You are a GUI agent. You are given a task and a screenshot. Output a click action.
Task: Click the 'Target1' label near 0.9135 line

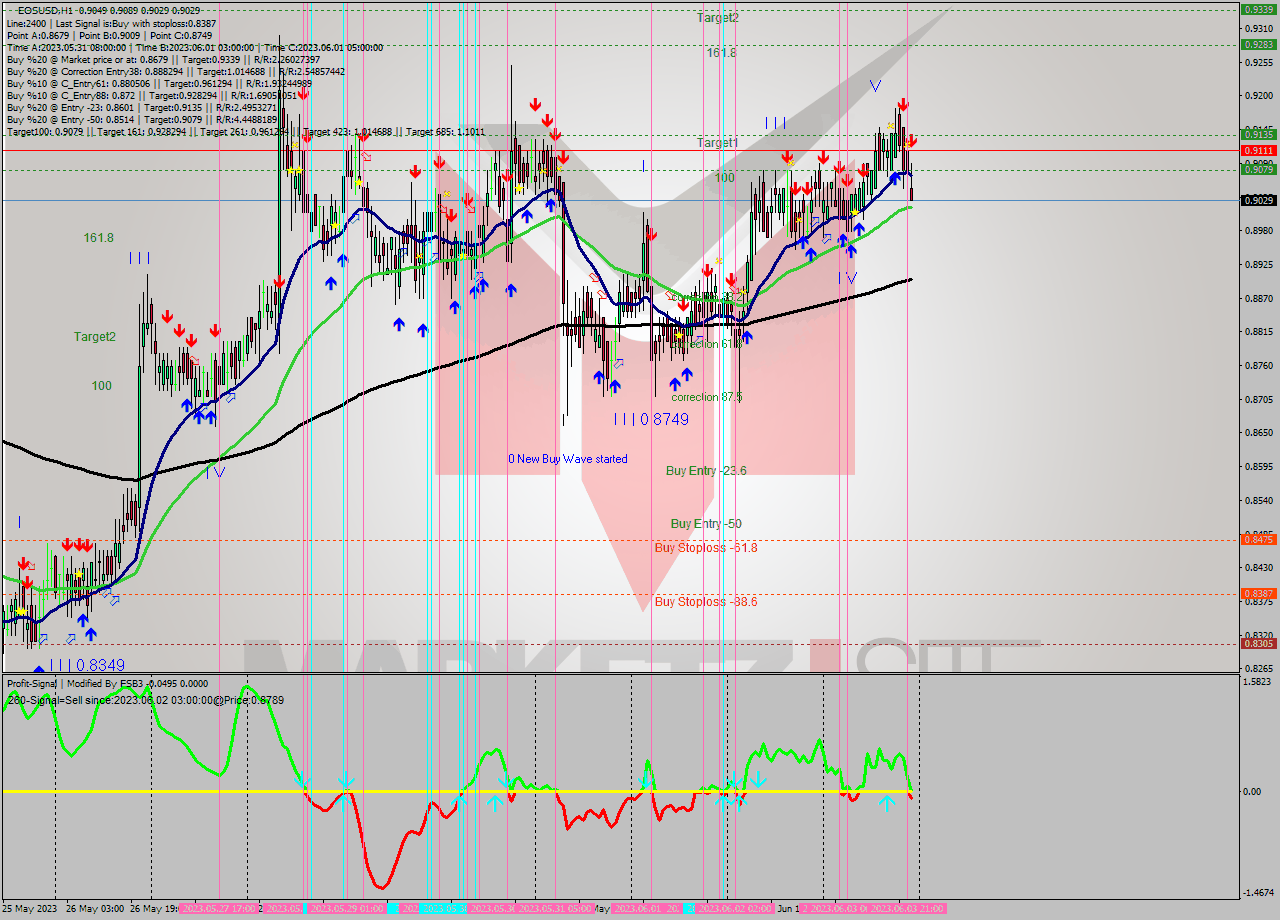[x=718, y=143]
